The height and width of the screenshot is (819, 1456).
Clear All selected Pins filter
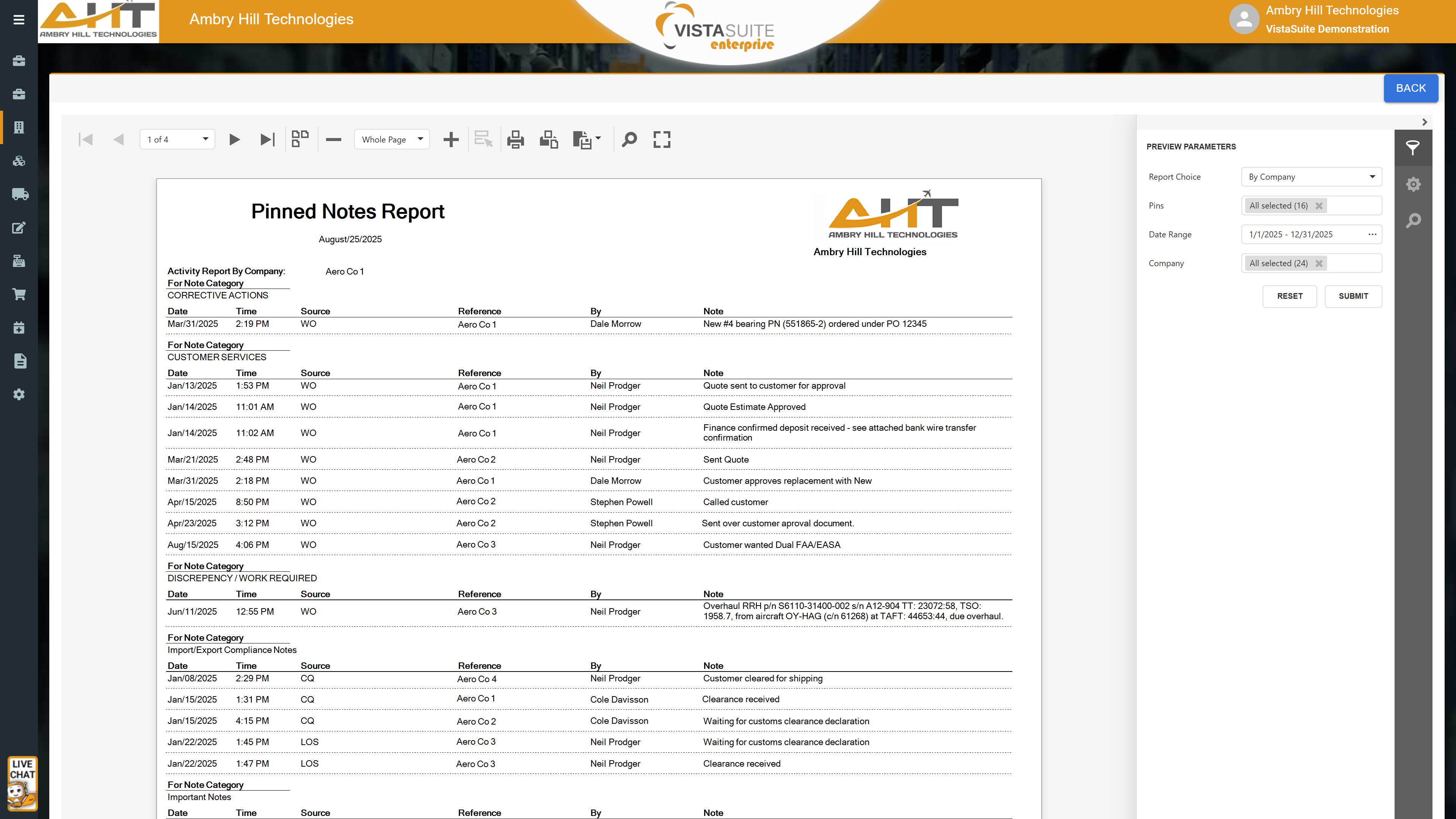(1319, 206)
